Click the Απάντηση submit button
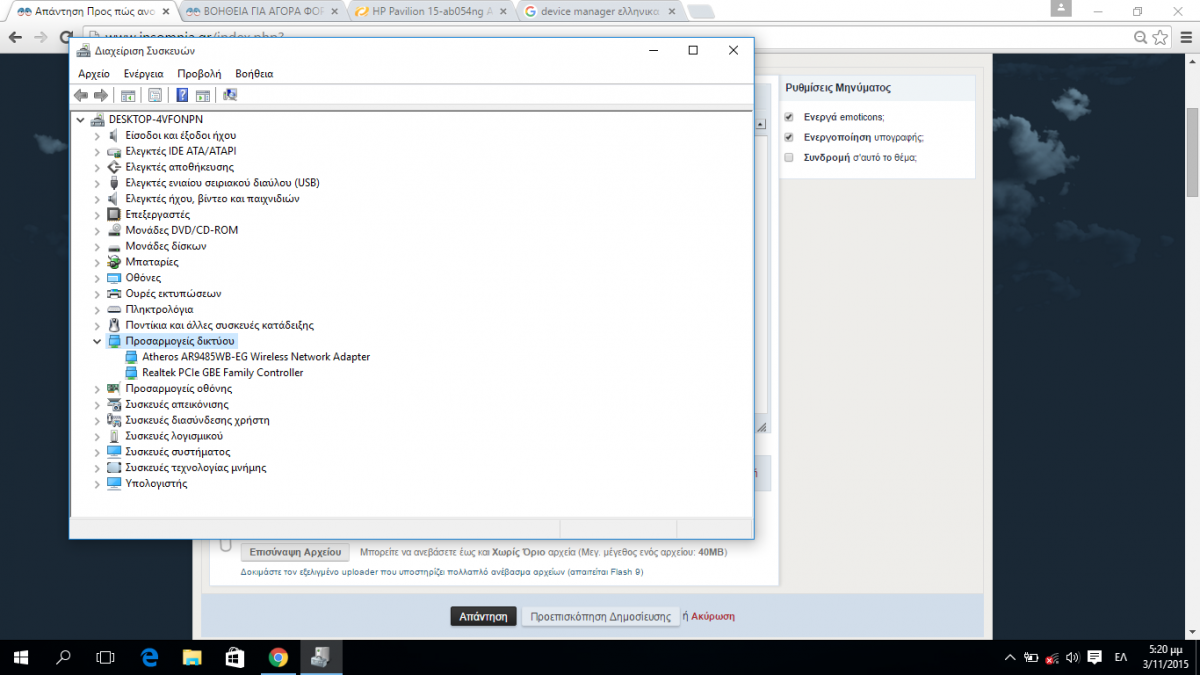The width and height of the screenshot is (1200, 675). [x=484, y=617]
